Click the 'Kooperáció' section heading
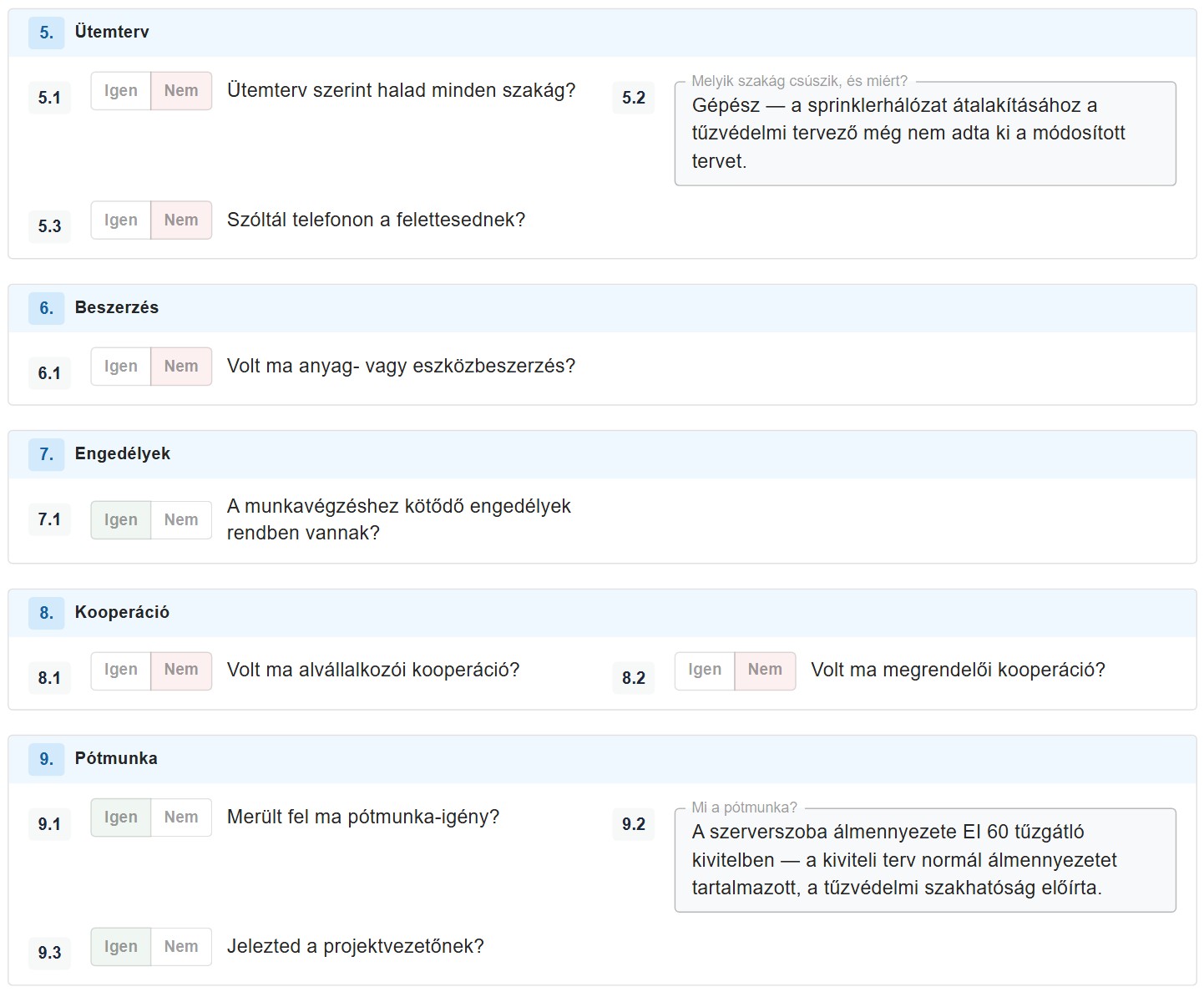The width and height of the screenshot is (1204, 992). [122, 613]
